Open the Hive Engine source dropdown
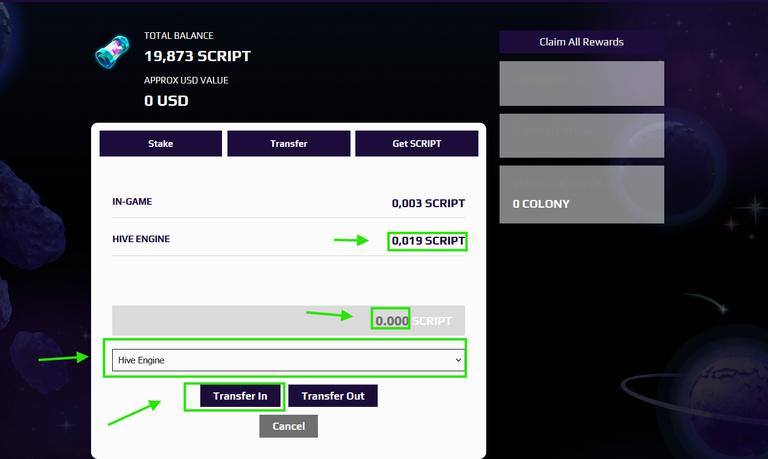Viewport: 768px width, 459px height. coord(288,360)
